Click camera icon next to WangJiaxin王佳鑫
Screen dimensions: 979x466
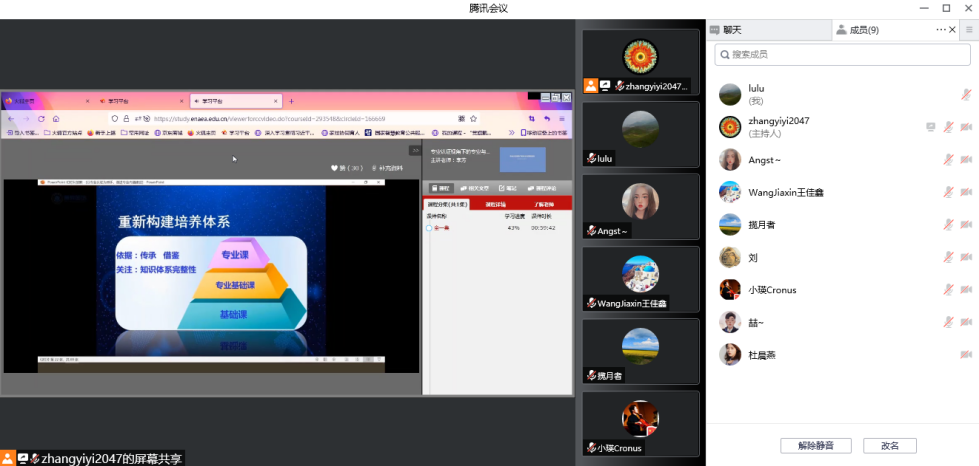[966, 192]
